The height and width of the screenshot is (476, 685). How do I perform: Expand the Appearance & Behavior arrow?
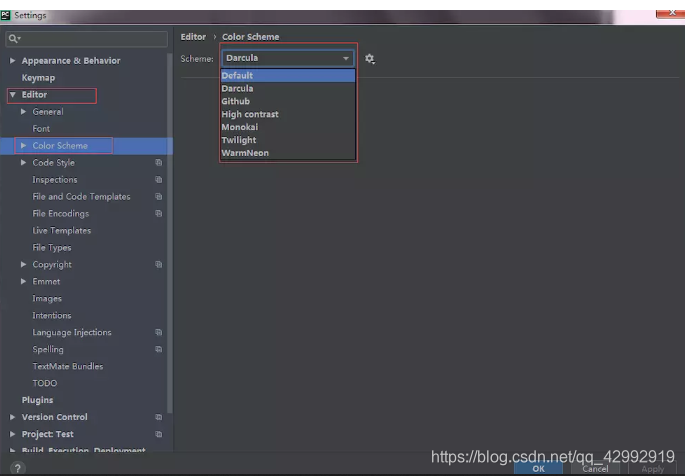coord(13,60)
